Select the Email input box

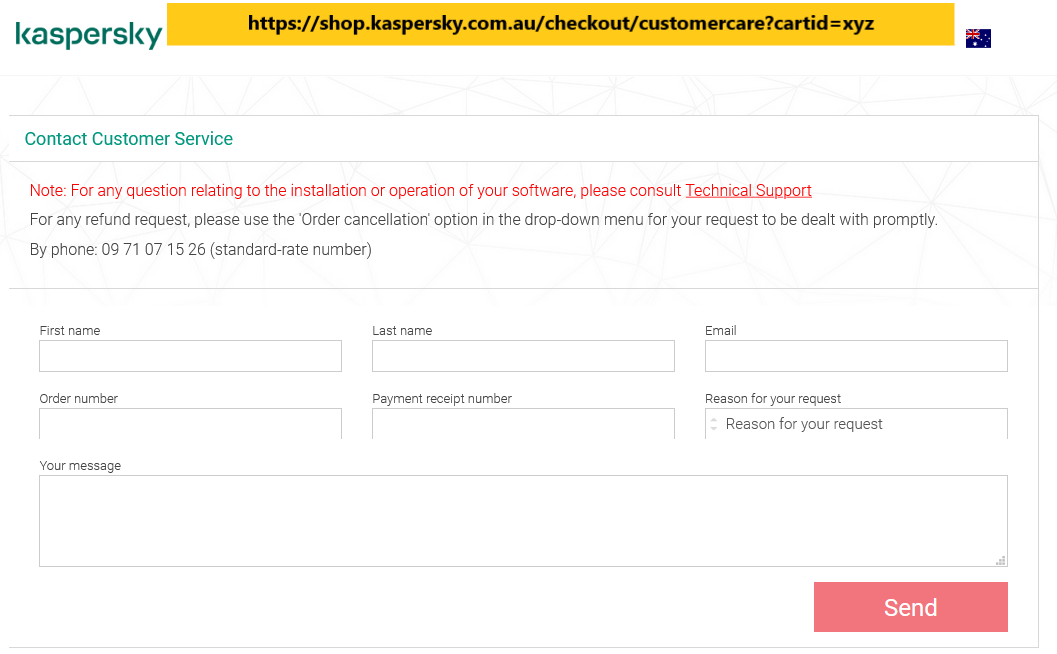856,356
